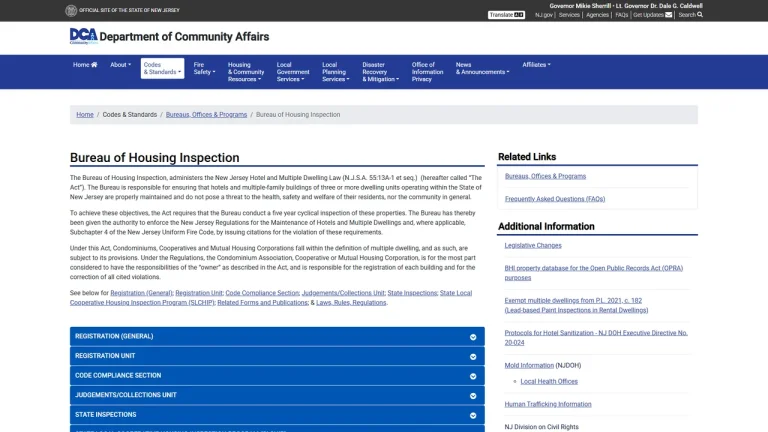This screenshot has width=768, height=432.
Task: Click the Additional Information heading
Action: coord(546,226)
